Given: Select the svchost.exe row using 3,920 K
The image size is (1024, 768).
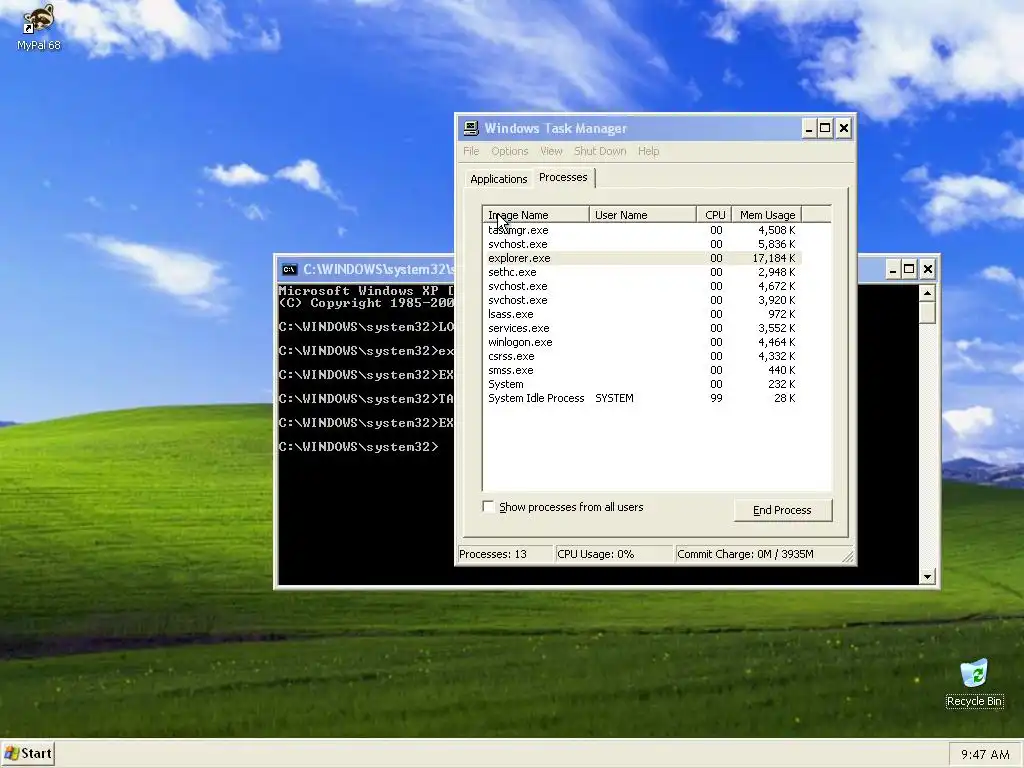Looking at the screenshot, I should pyautogui.click(x=642, y=300).
